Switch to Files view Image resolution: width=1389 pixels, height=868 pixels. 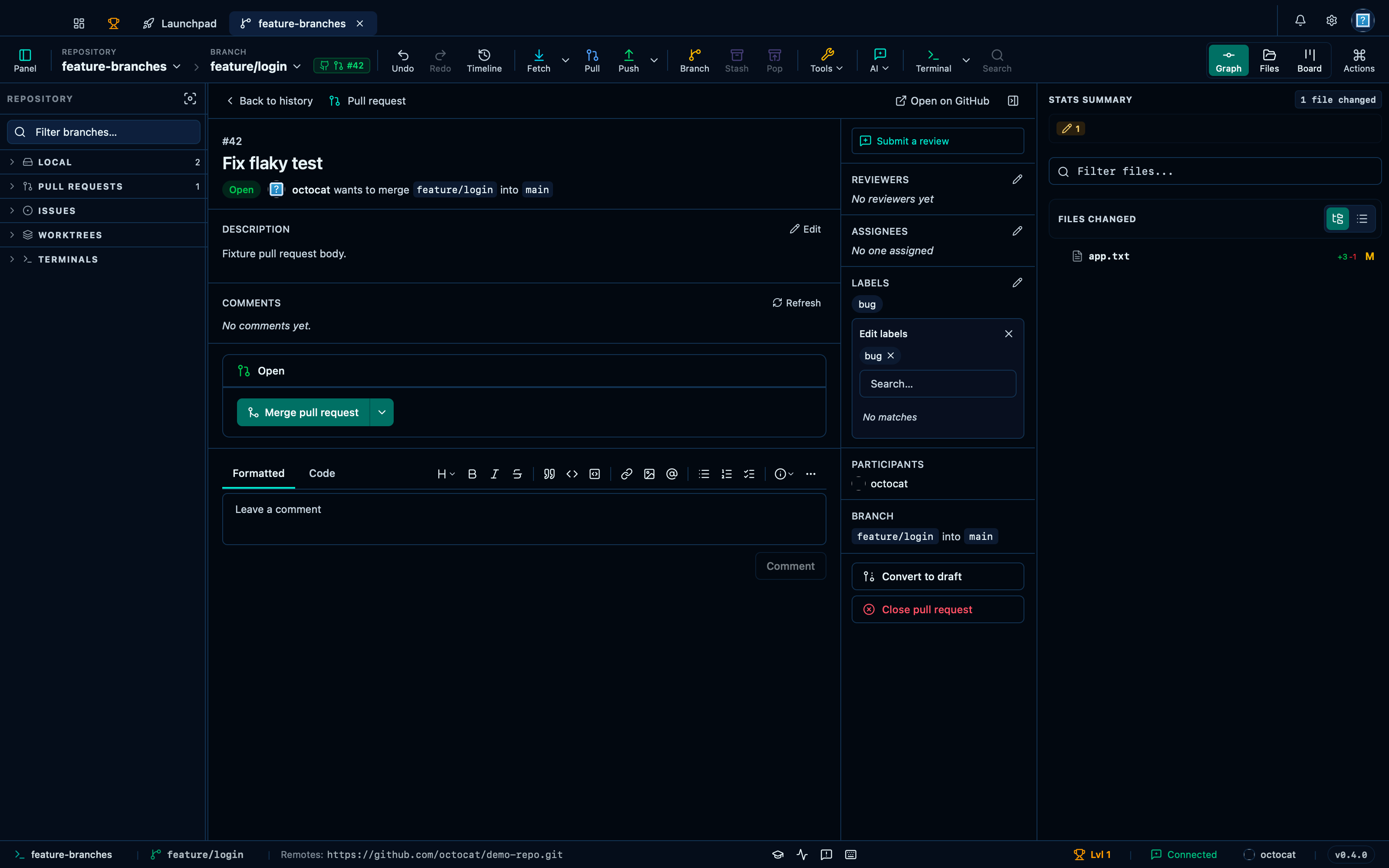(x=1269, y=60)
